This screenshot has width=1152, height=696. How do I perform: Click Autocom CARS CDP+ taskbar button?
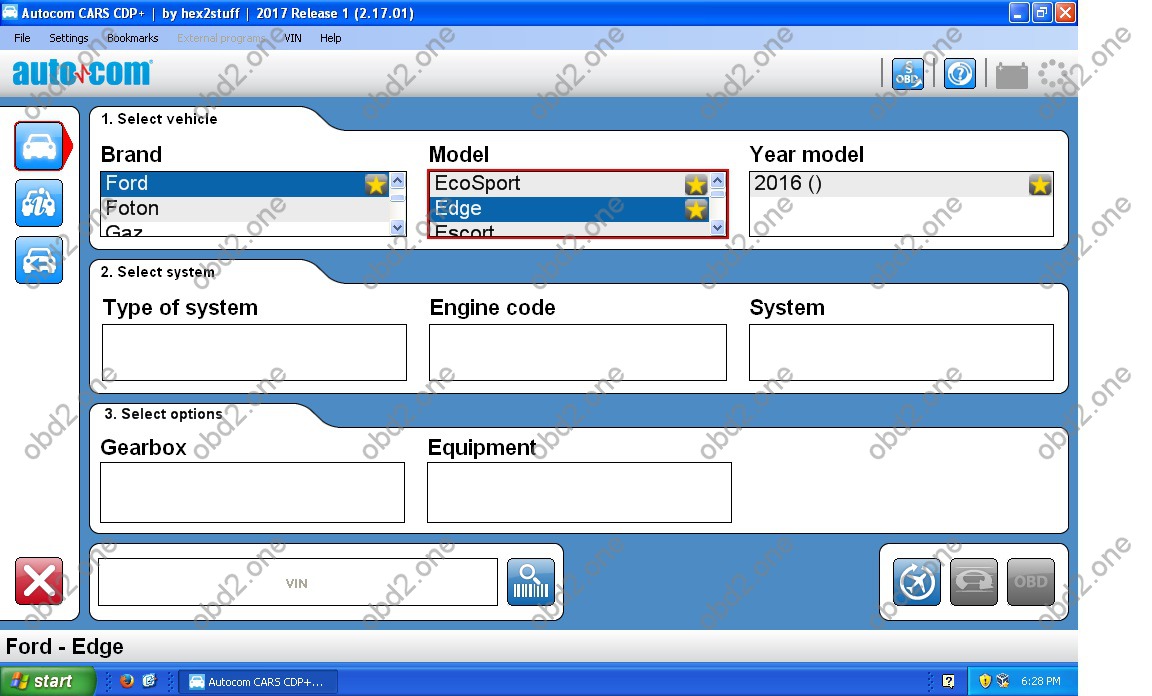(x=258, y=682)
